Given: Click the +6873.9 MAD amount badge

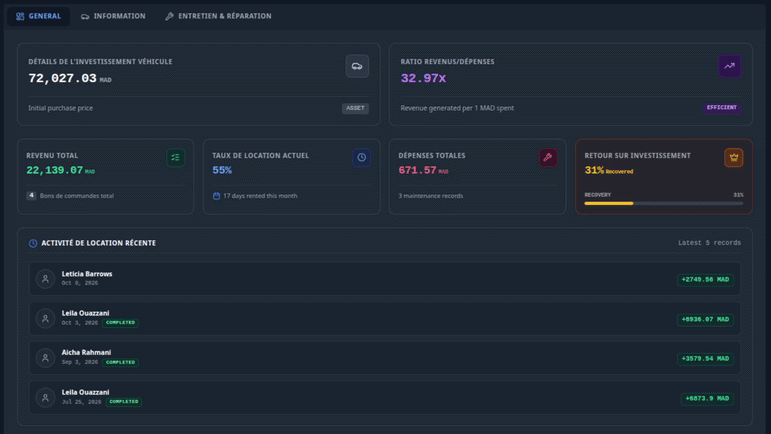Looking at the screenshot, I should tap(707, 399).
